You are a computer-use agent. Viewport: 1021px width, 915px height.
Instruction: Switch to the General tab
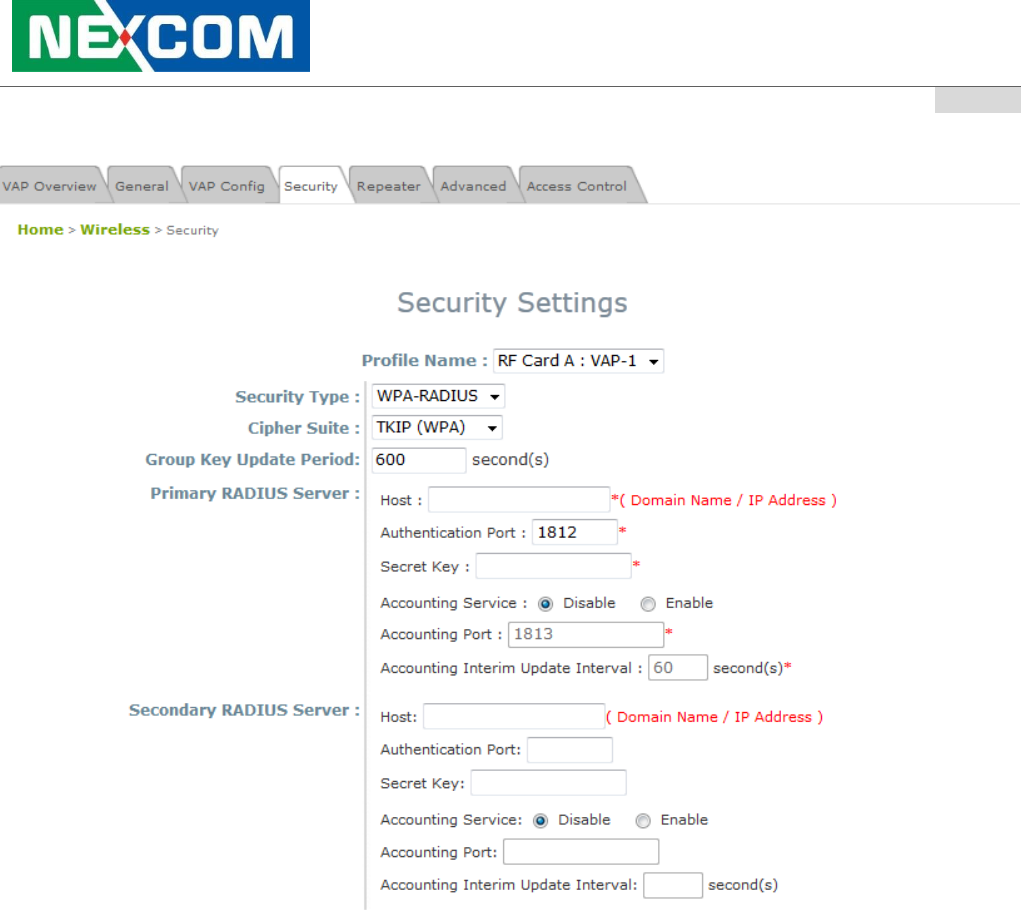pyautogui.click(x=141, y=186)
